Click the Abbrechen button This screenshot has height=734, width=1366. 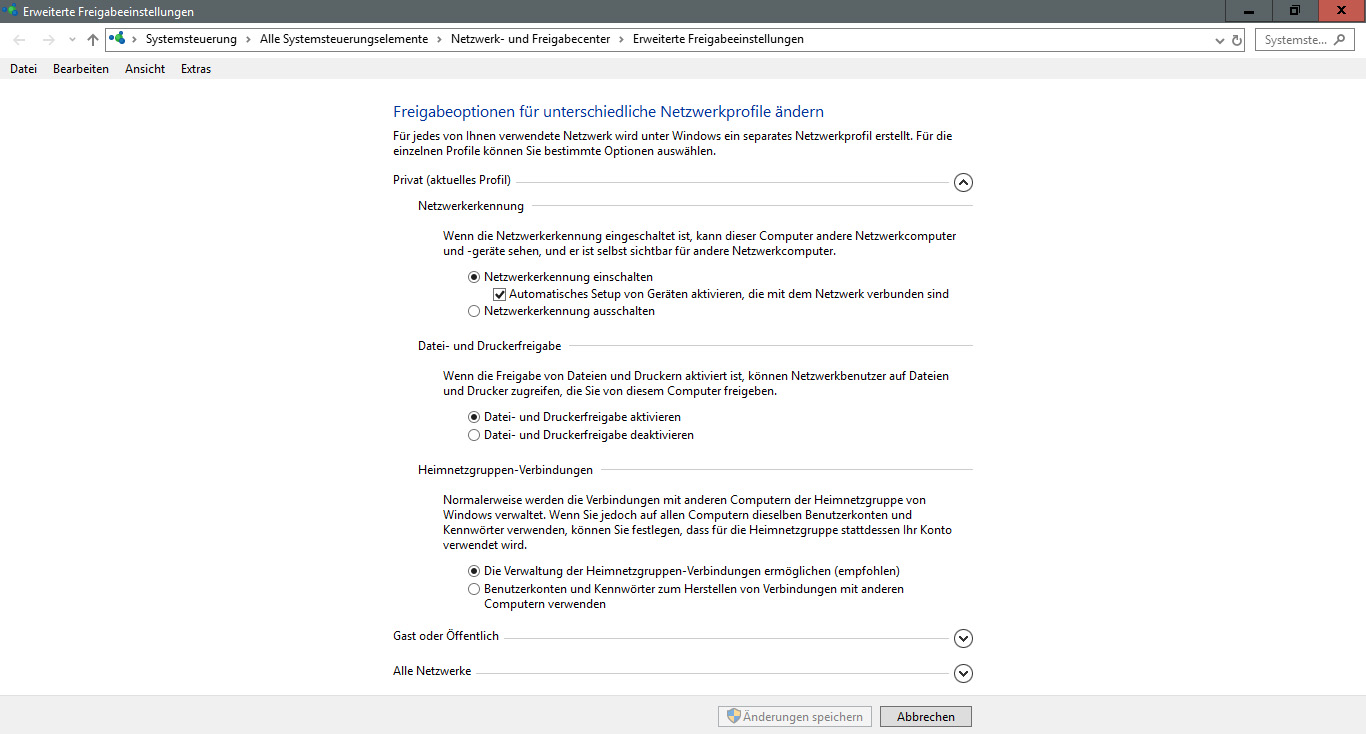tap(926, 716)
